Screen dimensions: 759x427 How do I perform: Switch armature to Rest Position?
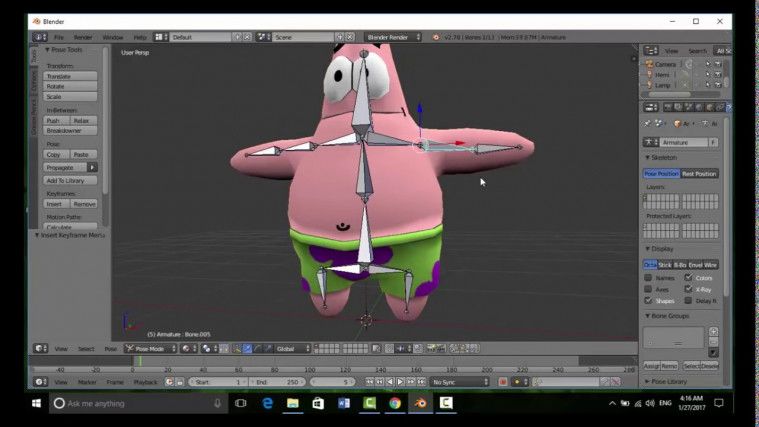click(x=699, y=174)
